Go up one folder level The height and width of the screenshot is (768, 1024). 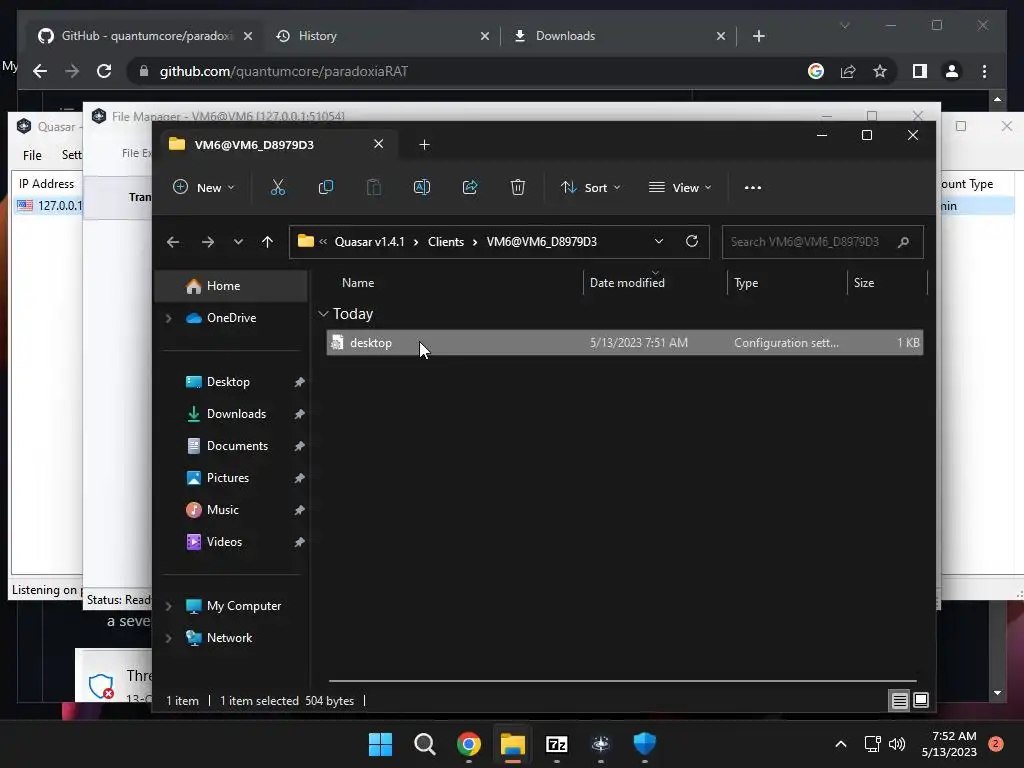click(267, 242)
